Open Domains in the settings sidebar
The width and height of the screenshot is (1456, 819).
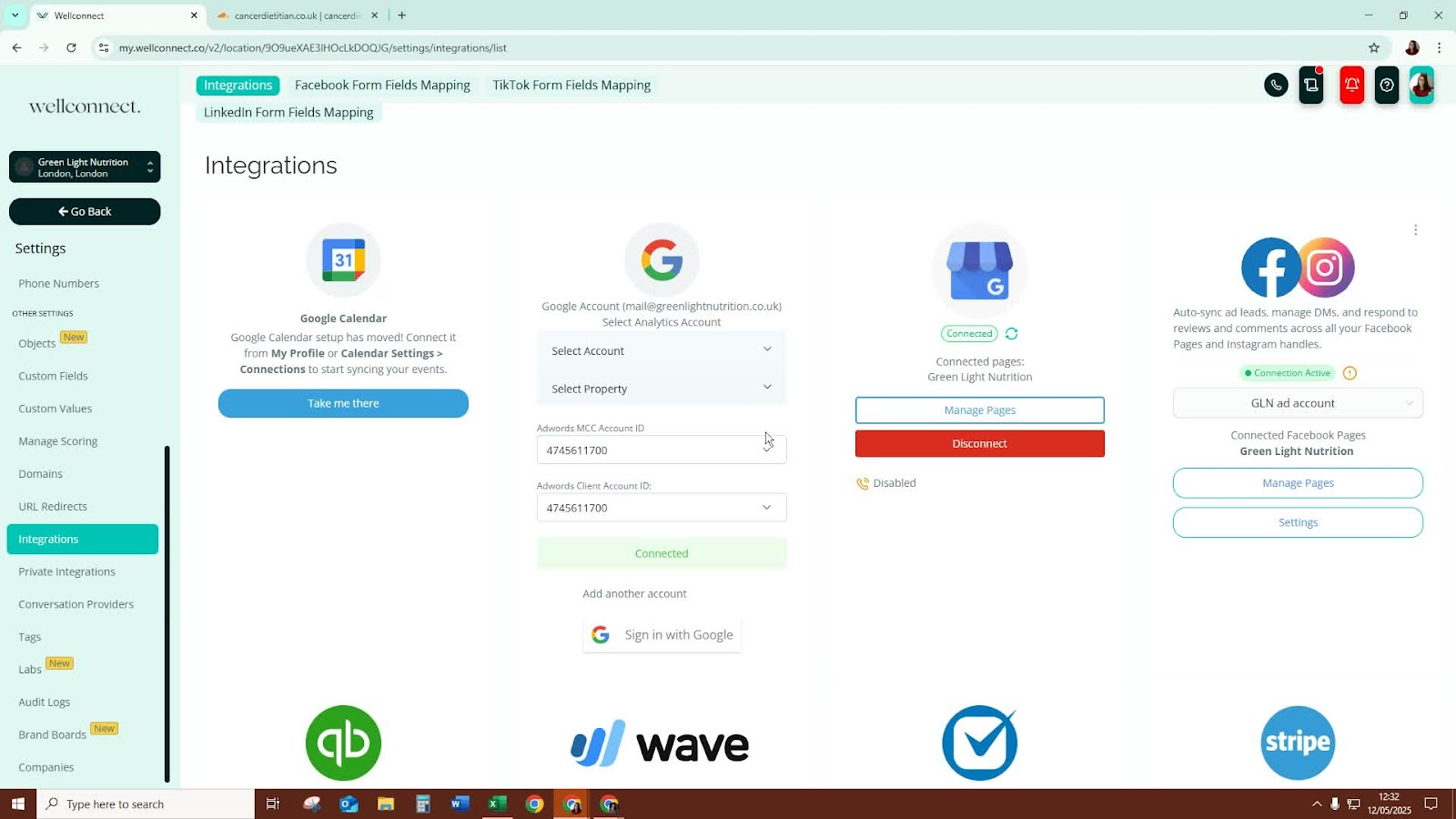click(41, 474)
